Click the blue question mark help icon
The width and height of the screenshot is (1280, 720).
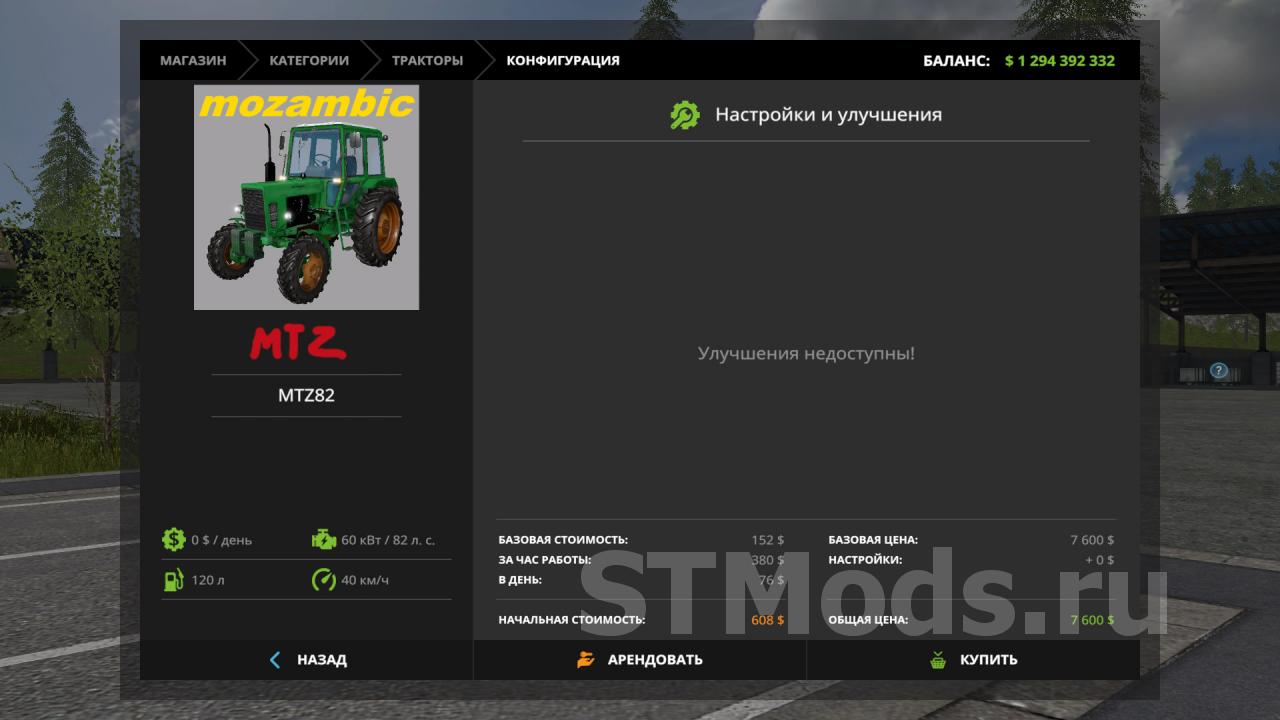pyautogui.click(x=1218, y=371)
